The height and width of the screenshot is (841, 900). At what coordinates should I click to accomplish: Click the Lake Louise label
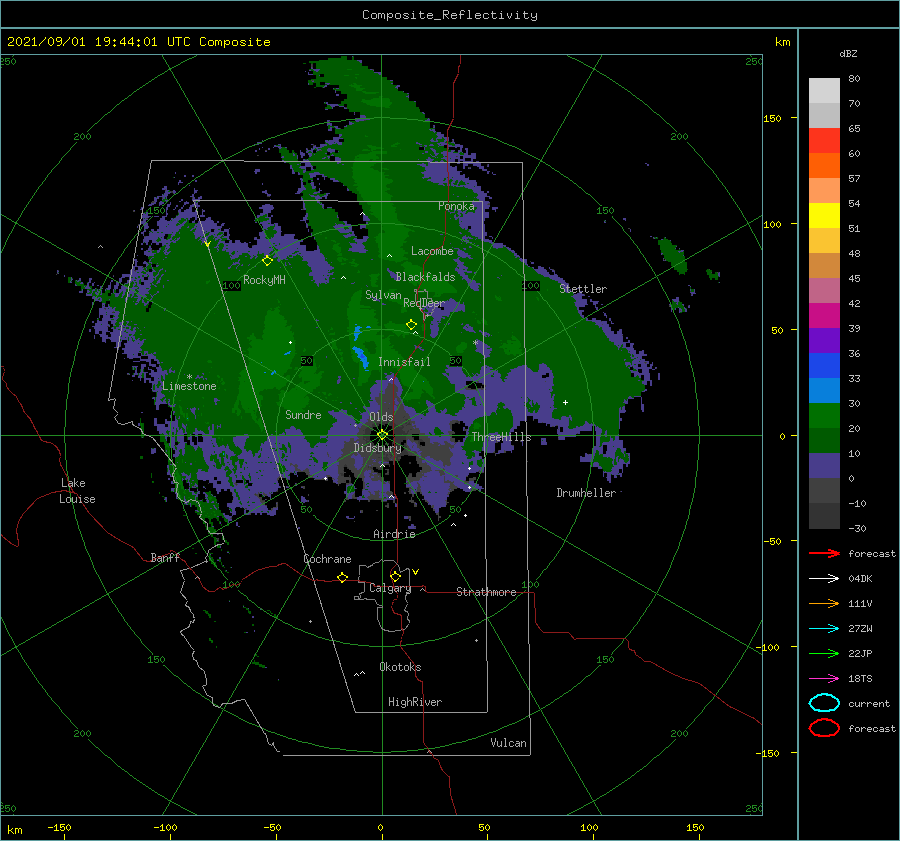[77, 491]
